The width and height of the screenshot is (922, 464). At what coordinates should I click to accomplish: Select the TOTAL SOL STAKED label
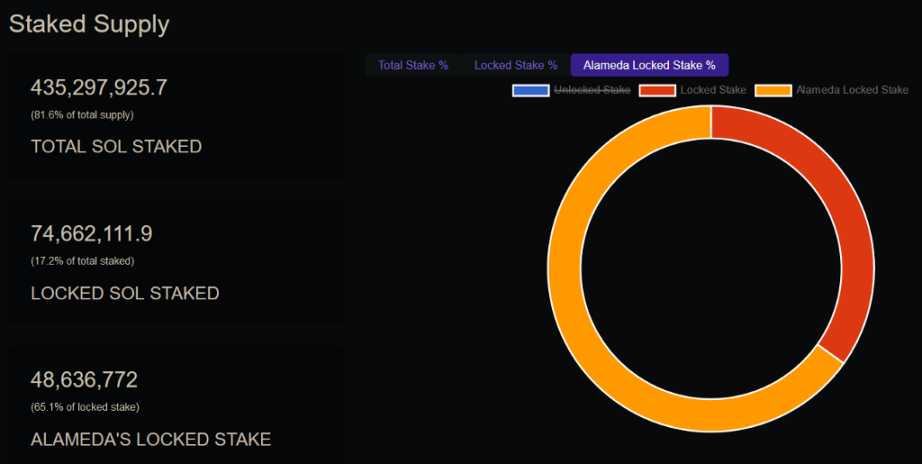click(x=116, y=147)
